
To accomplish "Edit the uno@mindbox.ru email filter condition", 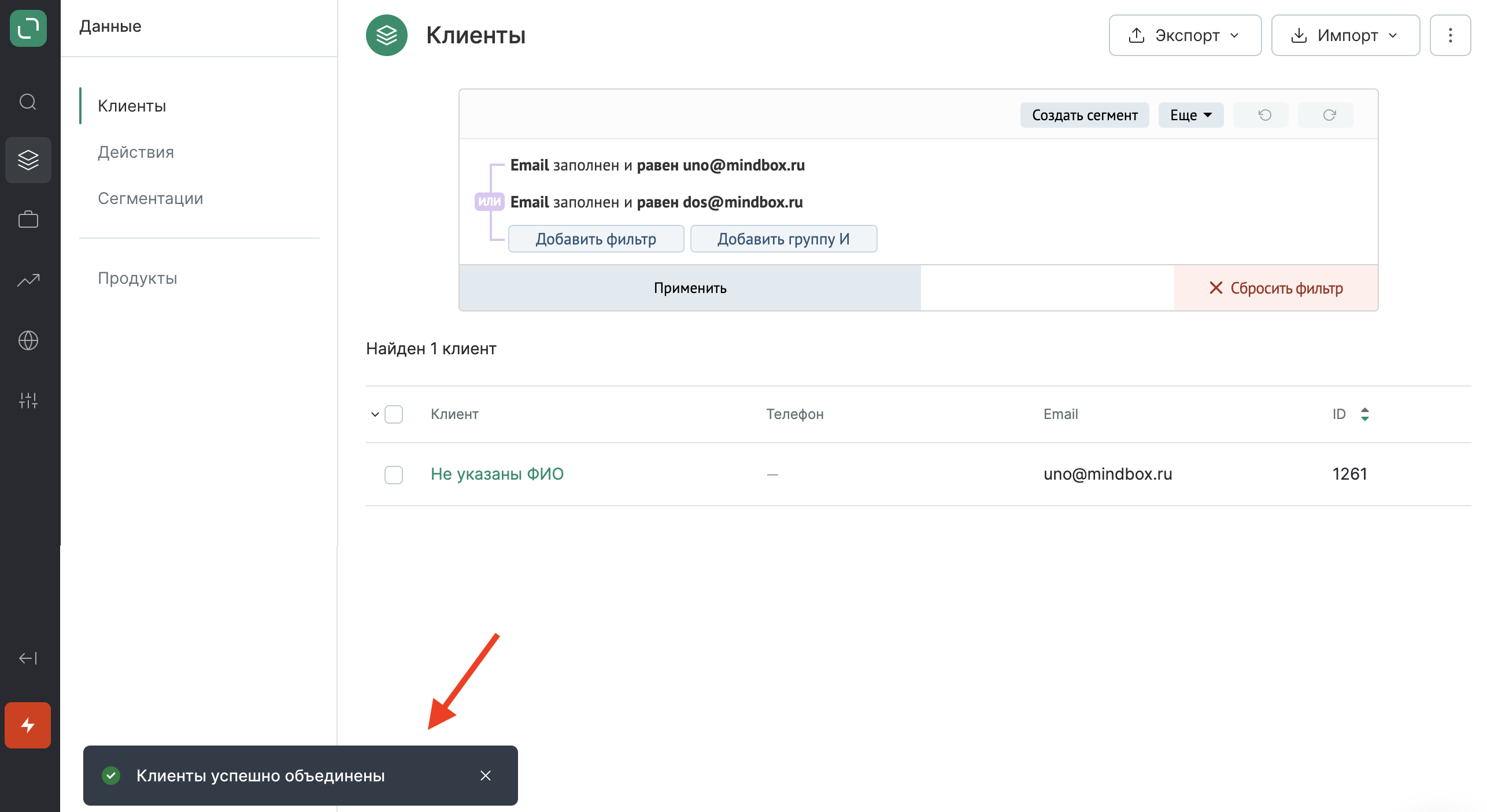I will 657,165.
